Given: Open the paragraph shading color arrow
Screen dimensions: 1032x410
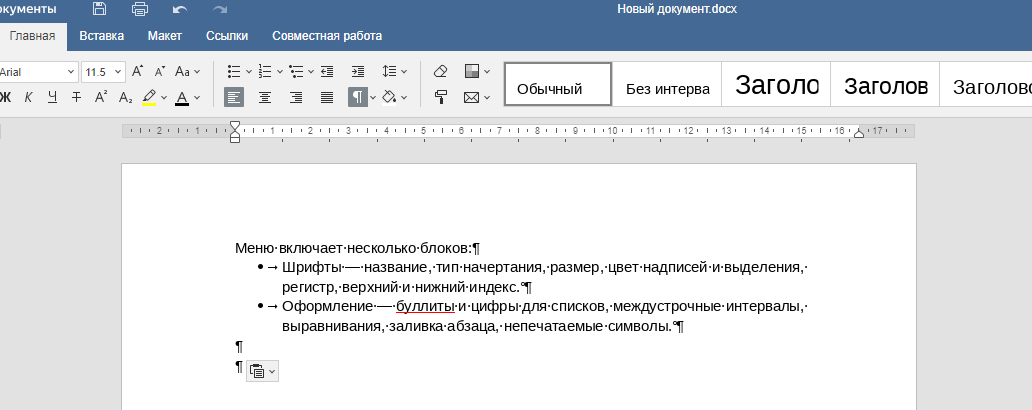Looking at the screenshot, I should point(404,98).
